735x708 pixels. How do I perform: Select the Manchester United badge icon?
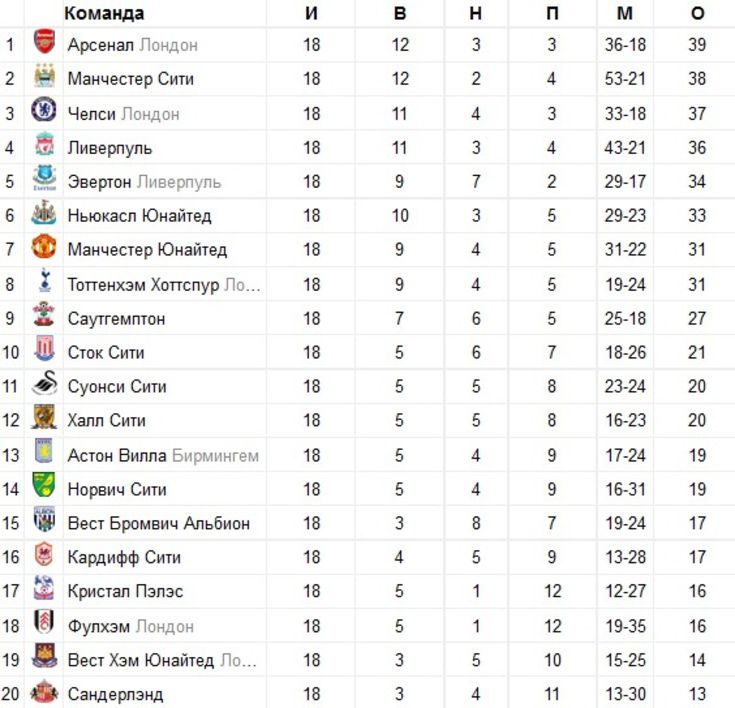point(44,247)
